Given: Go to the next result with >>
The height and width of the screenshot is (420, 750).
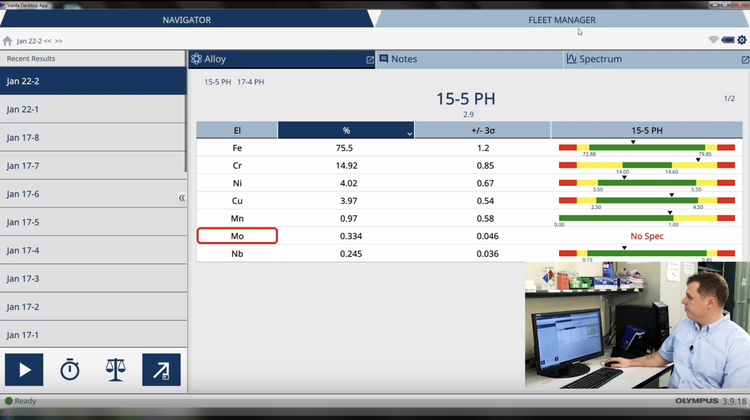Looking at the screenshot, I should tap(58, 42).
